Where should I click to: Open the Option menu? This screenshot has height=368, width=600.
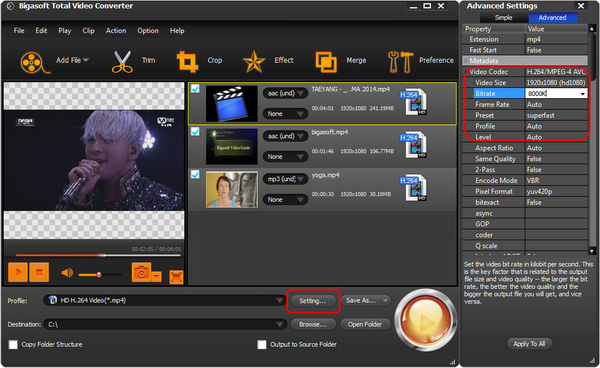(148, 31)
